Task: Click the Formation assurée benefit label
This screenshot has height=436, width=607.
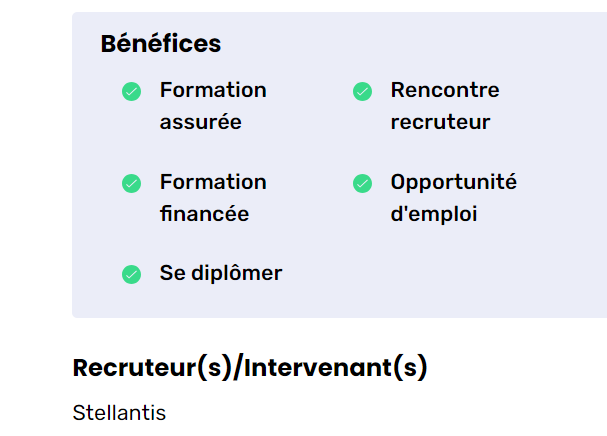Action: pos(212,106)
